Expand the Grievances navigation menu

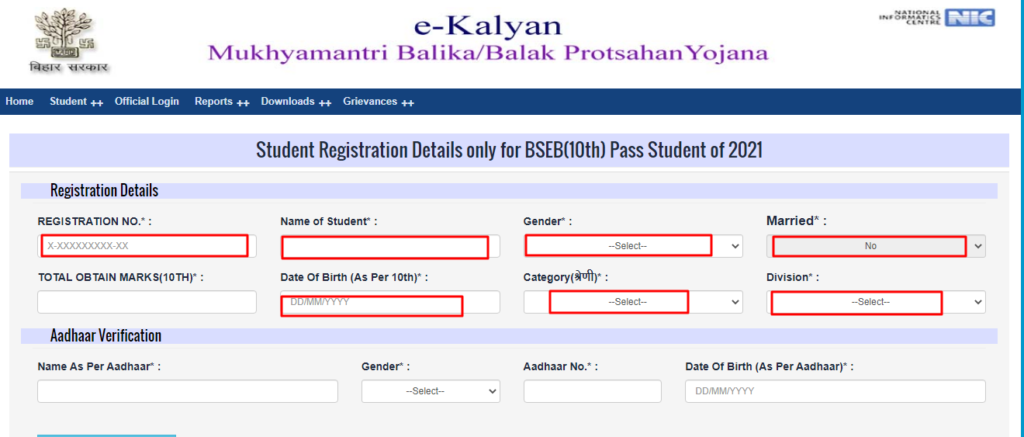(379, 102)
